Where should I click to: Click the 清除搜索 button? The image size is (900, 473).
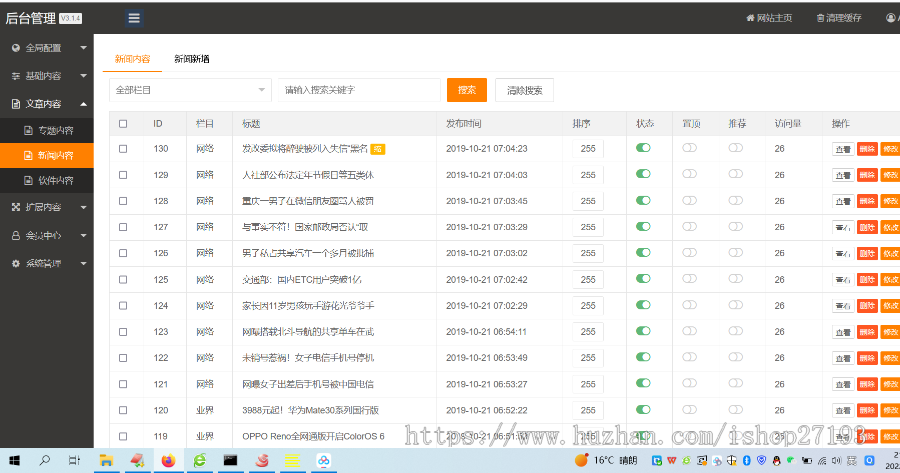(525, 90)
